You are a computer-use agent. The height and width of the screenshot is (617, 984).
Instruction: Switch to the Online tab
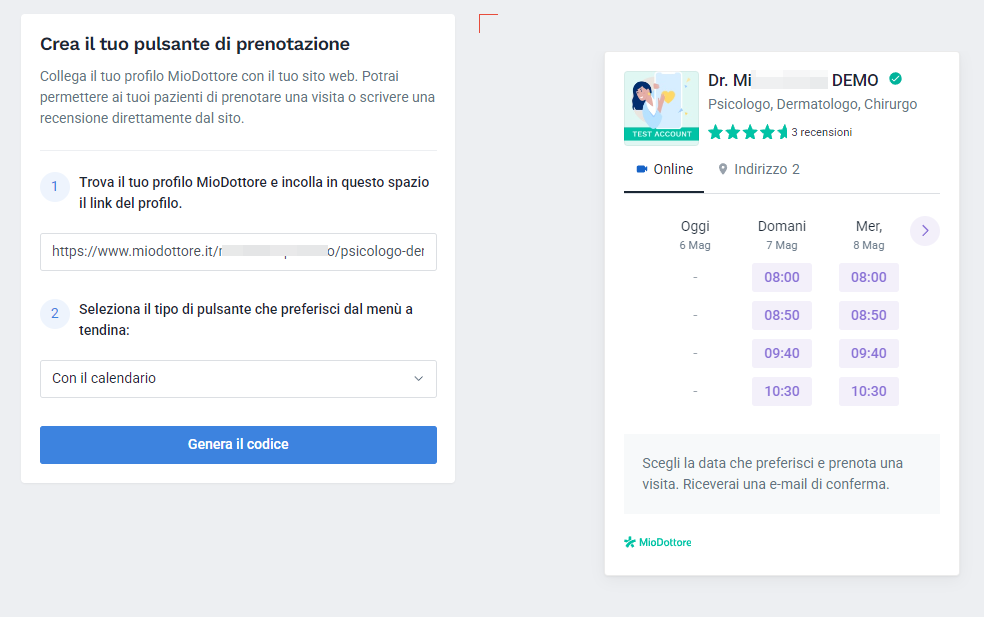coord(664,169)
